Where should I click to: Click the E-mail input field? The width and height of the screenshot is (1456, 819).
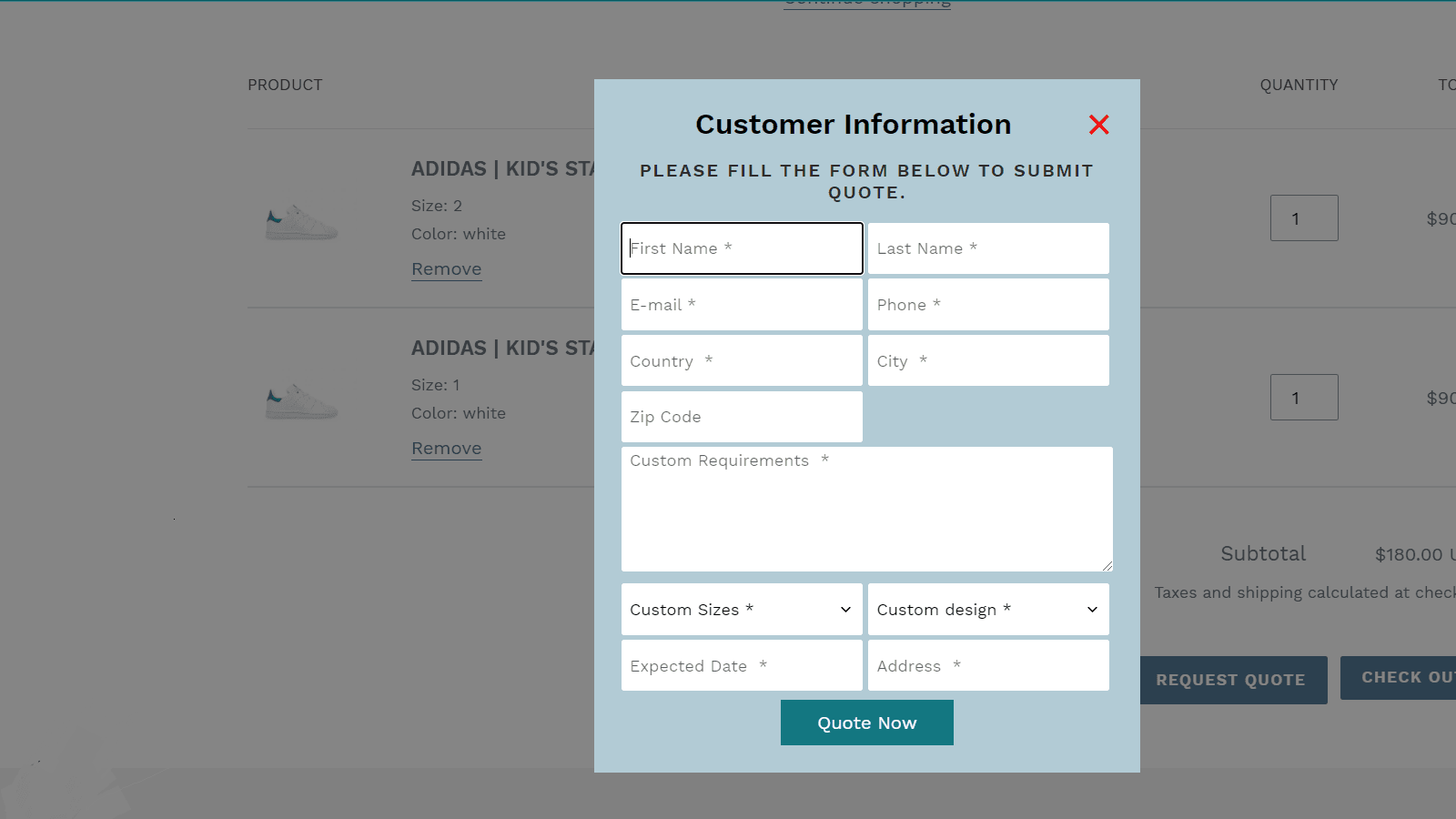pos(741,304)
